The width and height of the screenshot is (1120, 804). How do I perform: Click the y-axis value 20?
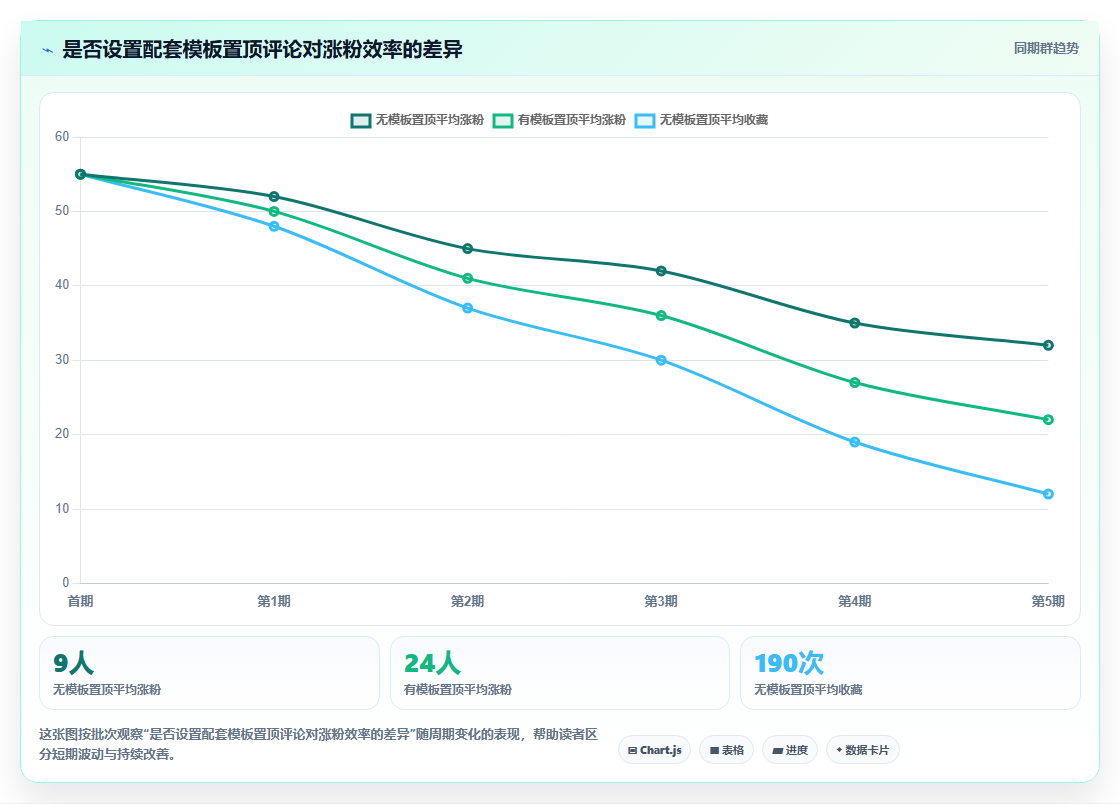click(62, 434)
